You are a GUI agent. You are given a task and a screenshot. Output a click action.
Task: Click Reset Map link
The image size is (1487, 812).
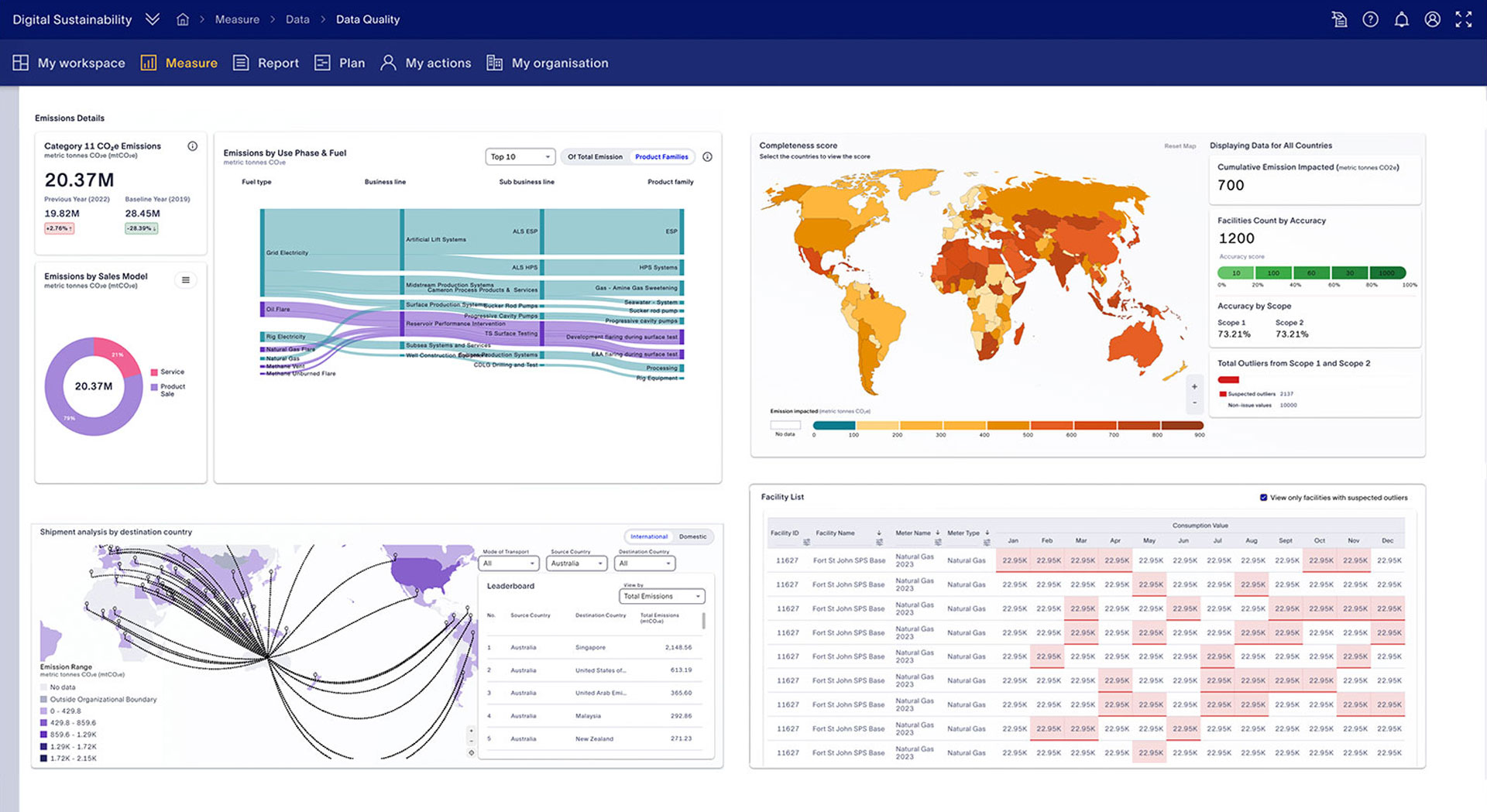point(1180,146)
